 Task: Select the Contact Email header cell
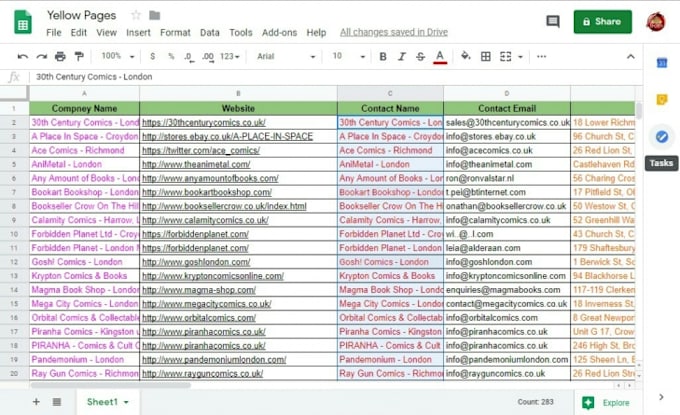tap(507, 108)
